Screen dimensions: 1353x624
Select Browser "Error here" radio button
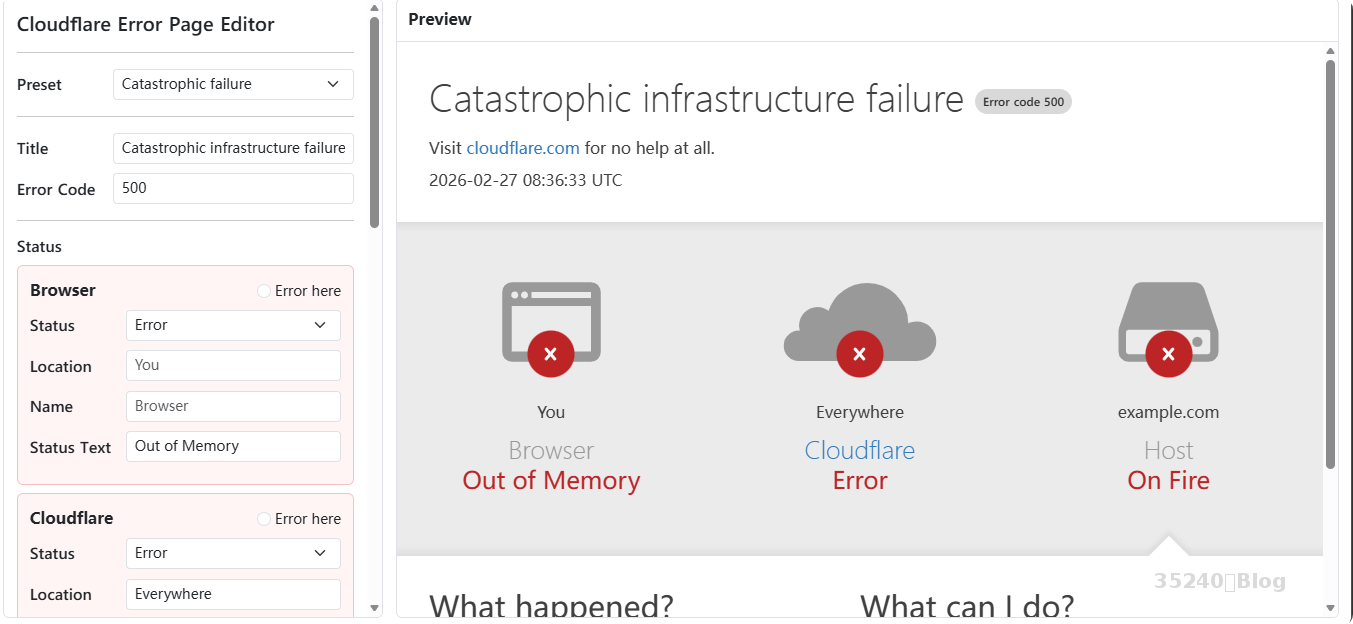click(x=264, y=291)
